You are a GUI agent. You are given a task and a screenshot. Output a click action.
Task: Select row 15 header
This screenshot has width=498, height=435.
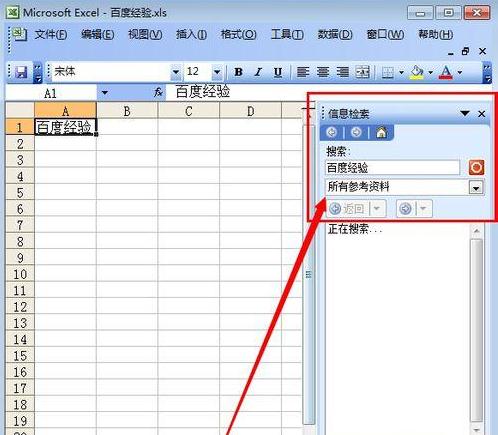(20, 355)
